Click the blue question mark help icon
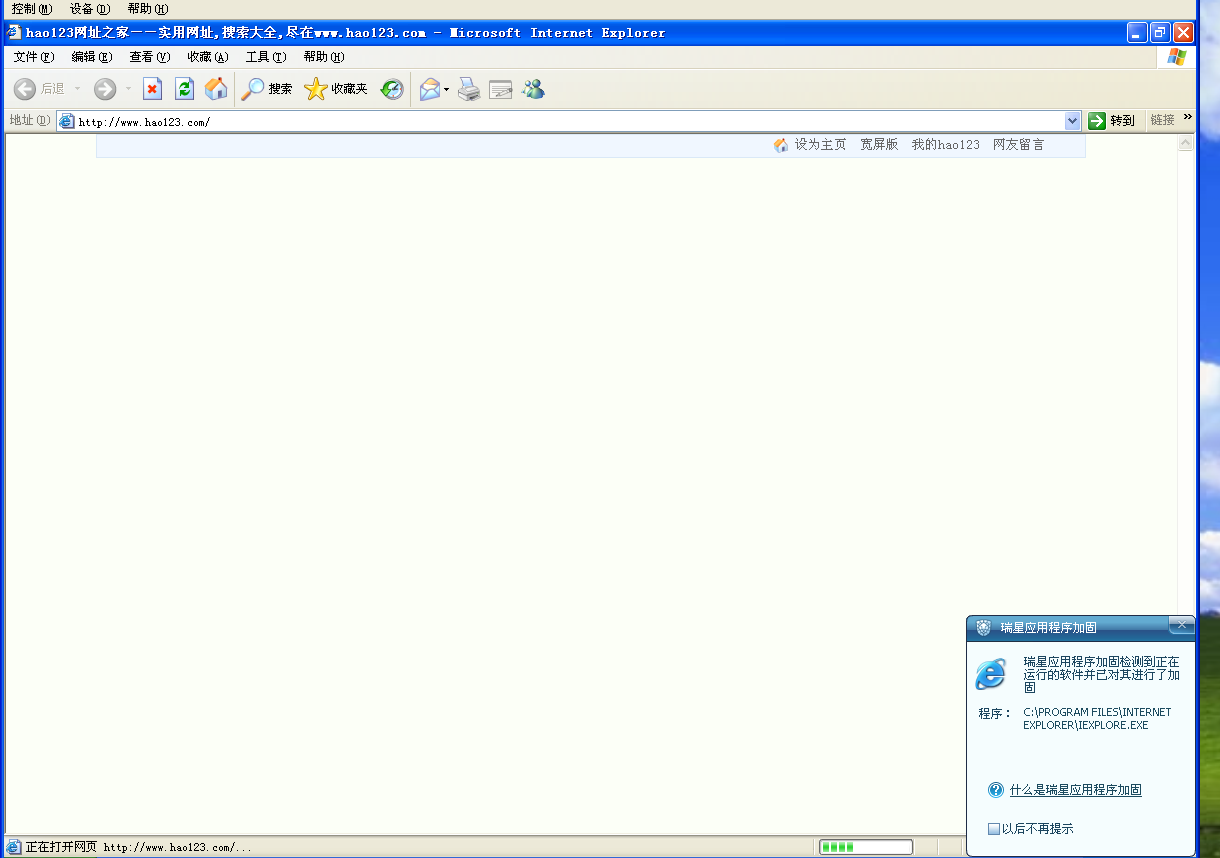The height and width of the screenshot is (858, 1220). [x=996, y=790]
